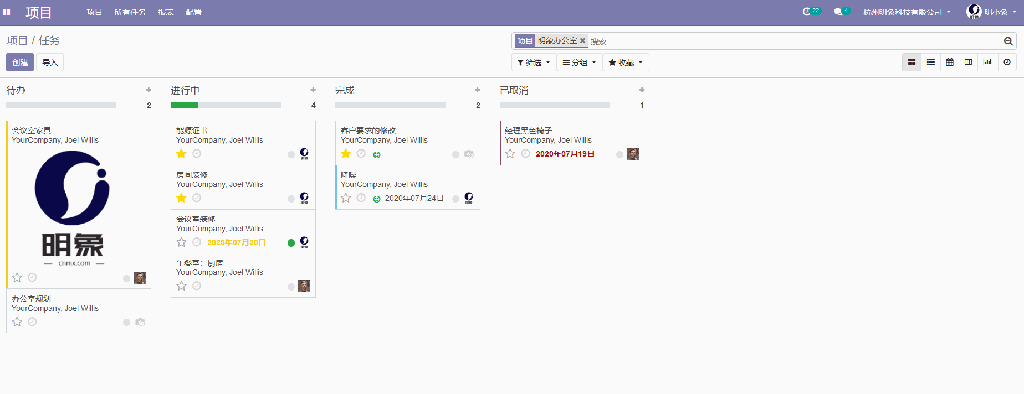Screen dimensions: 1024x394
Task: Open the reporting menu right of 所有任务
Action: [x=165, y=12]
